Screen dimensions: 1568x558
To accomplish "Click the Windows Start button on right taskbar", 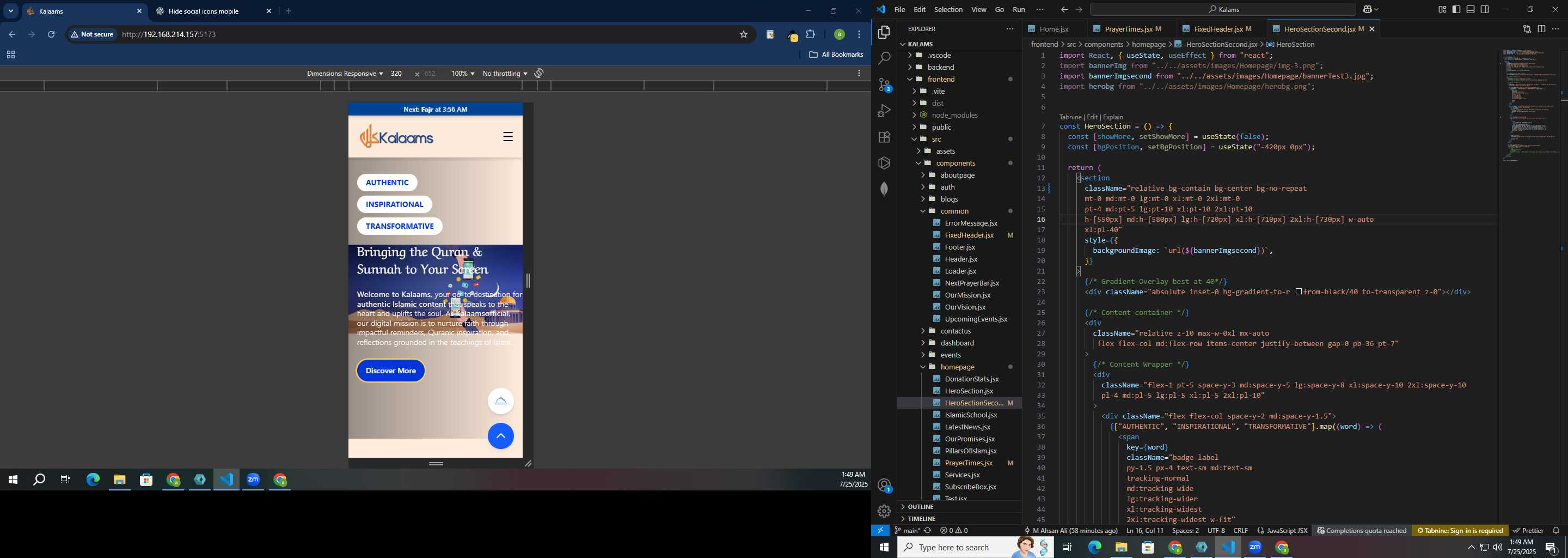I will point(884,548).
